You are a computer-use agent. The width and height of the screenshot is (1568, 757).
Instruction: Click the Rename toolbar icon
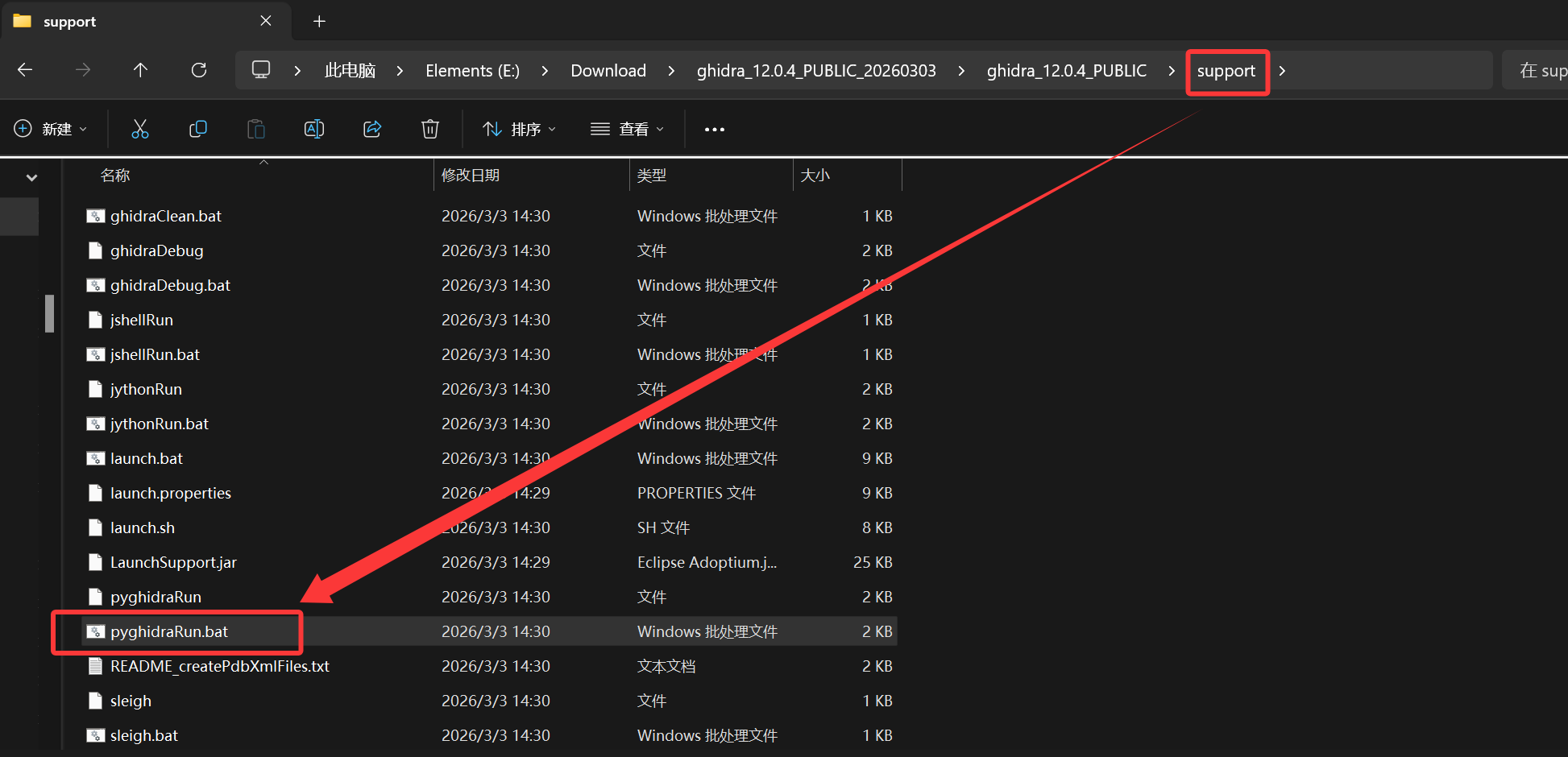click(x=314, y=129)
